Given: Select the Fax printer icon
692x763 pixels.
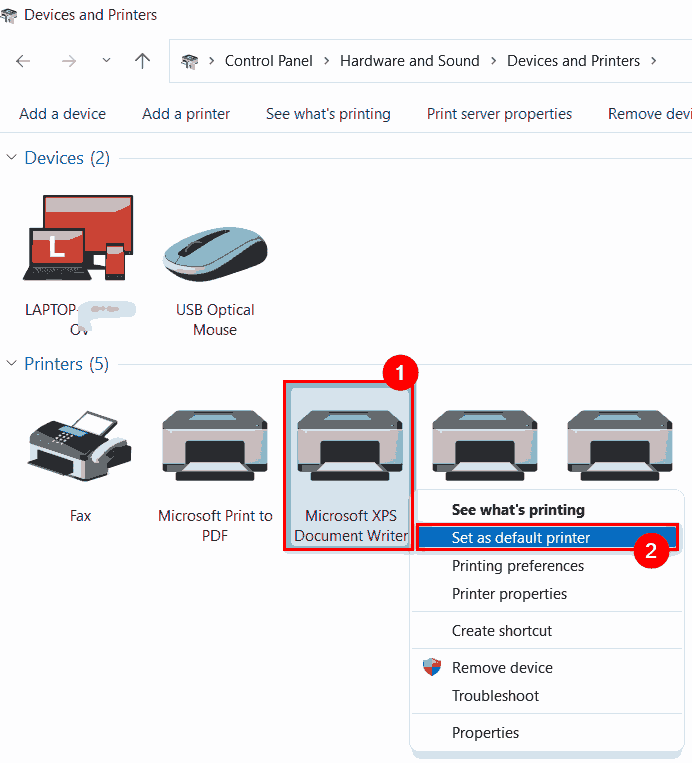Looking at the screenshot, I should [80, 446].
